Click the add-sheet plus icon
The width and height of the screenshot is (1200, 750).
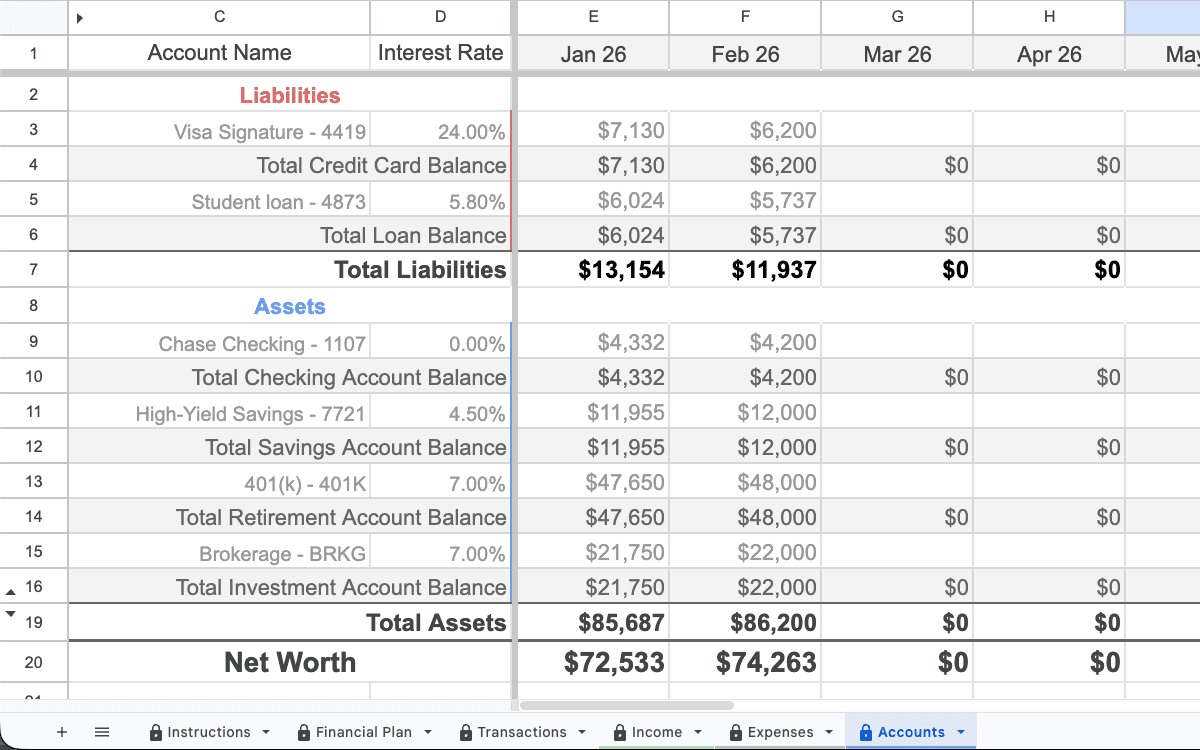click(61, 731)
